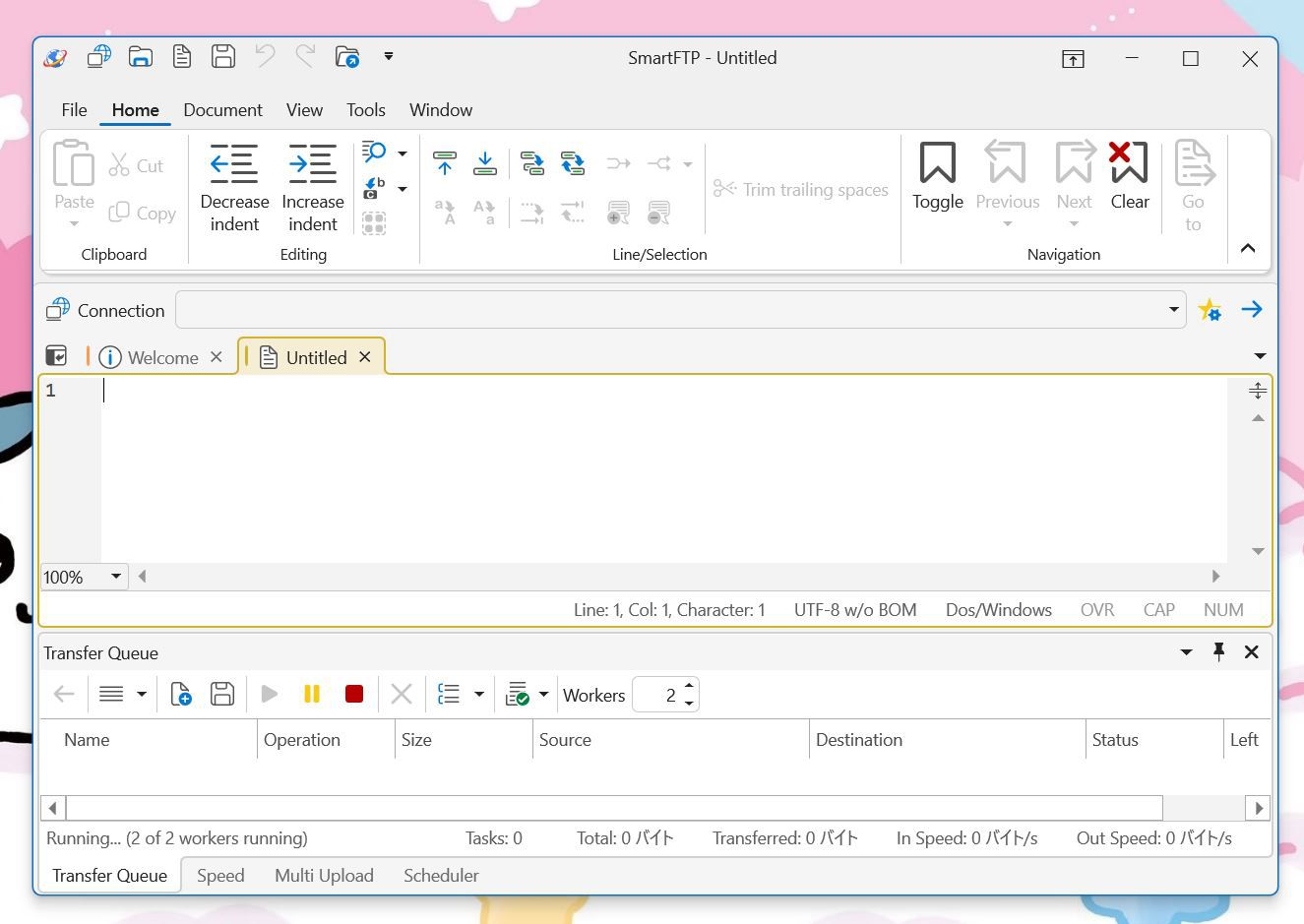Stop the transfer queue with red square
1304x924 pixels.
point(354,695)
